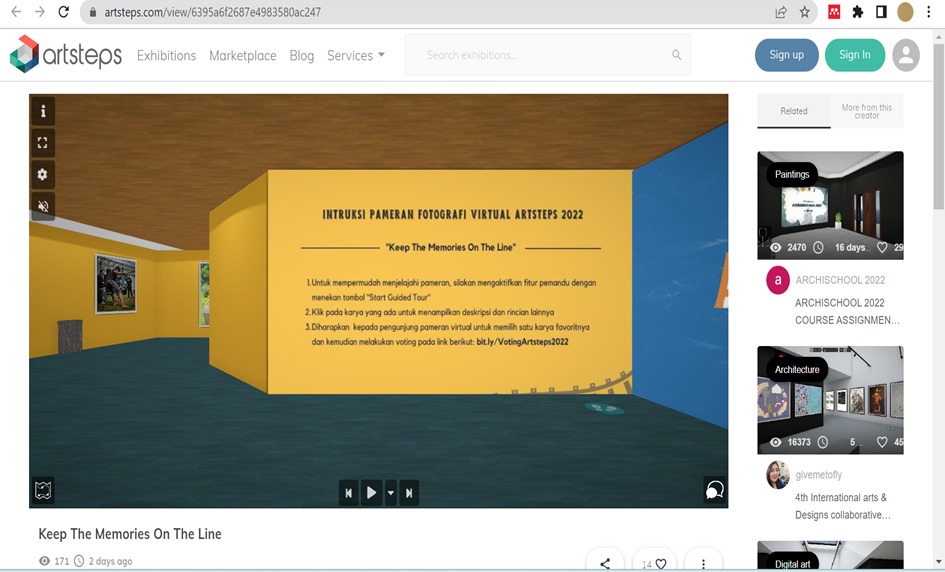Screen dimensions: 945x572
Task: Start the guided tour play button
Action: [371, 492]
